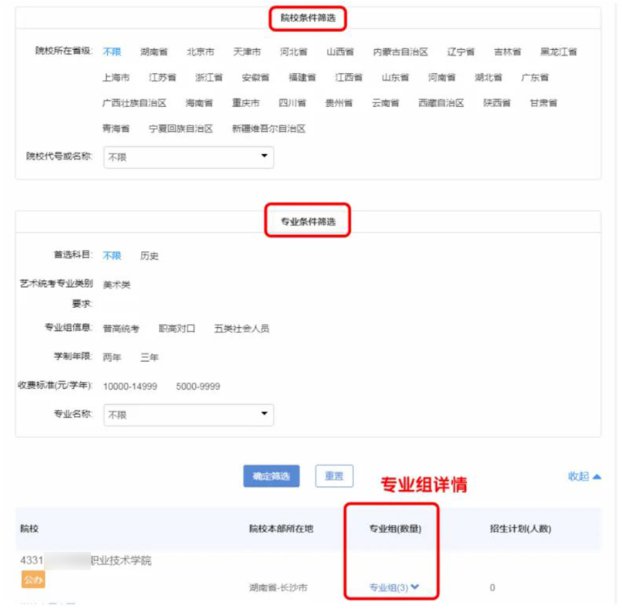Filter schools by 北京市
Viewport: 622px width, 614px height.
200,52
